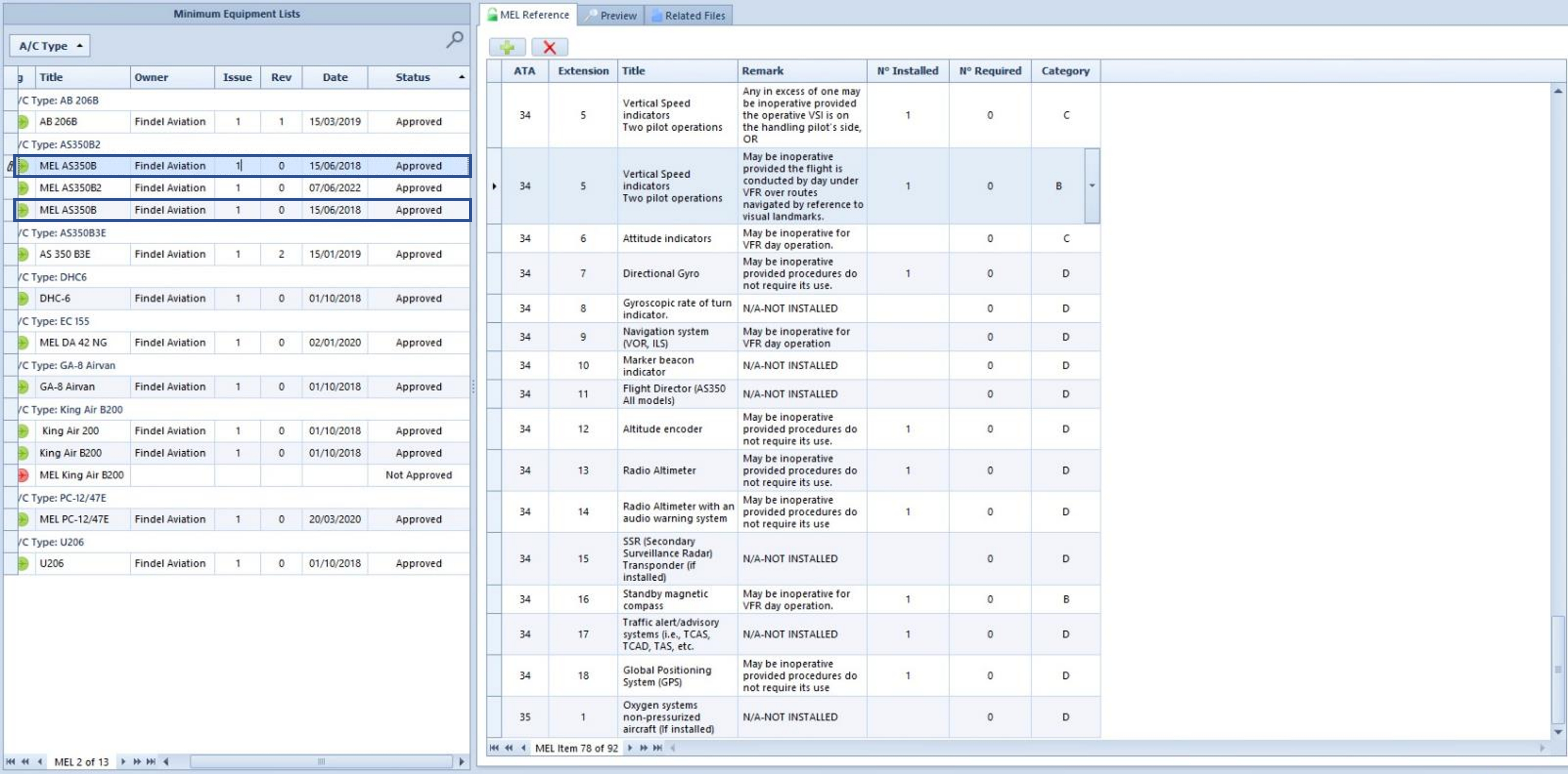This screenshot has width=1568, height=774.
Task: Switch to the MEL Reference tab
Action: [528, 15]
